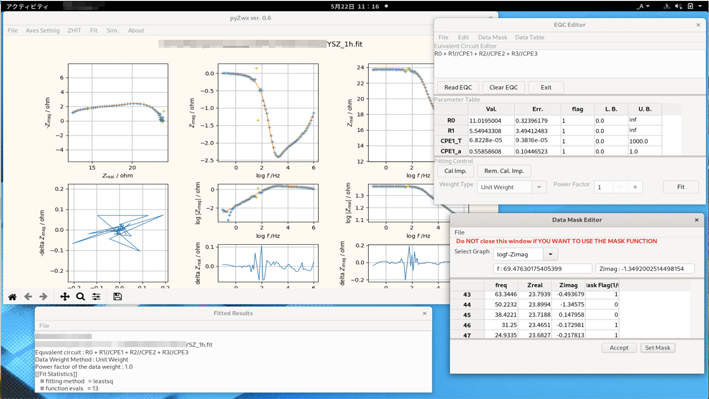Go back to previous plot view

tap(28, 297)
